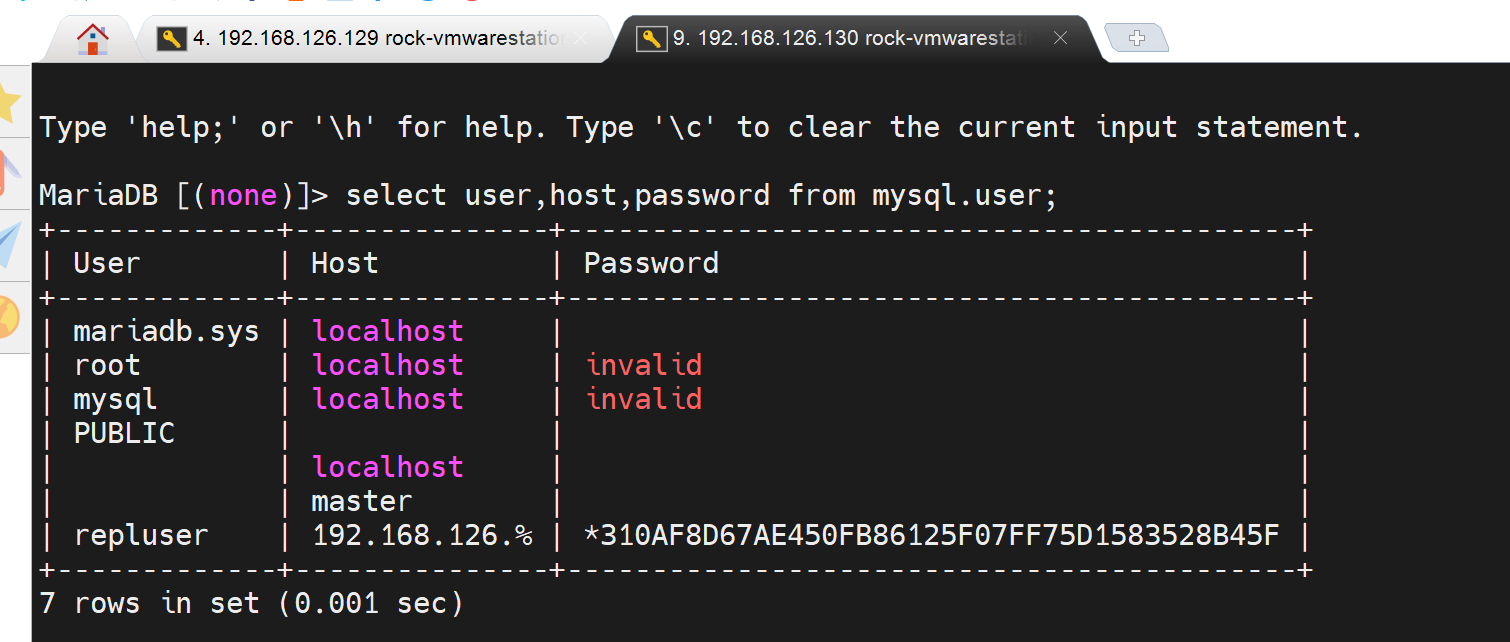Close the 192.168.126.130 session tab
1510x642 pixels.
click(x=1061, y=38)
